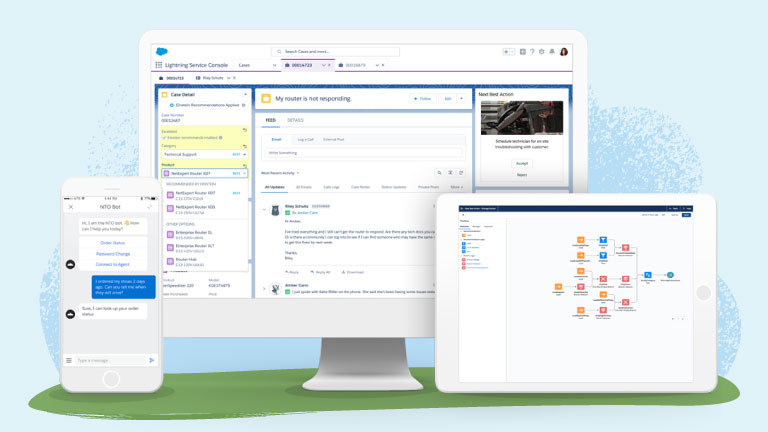The width and height of the screenshot is (768, 432).
Task: Click the Type a message field on phone
Action: (x=110, y=360)
